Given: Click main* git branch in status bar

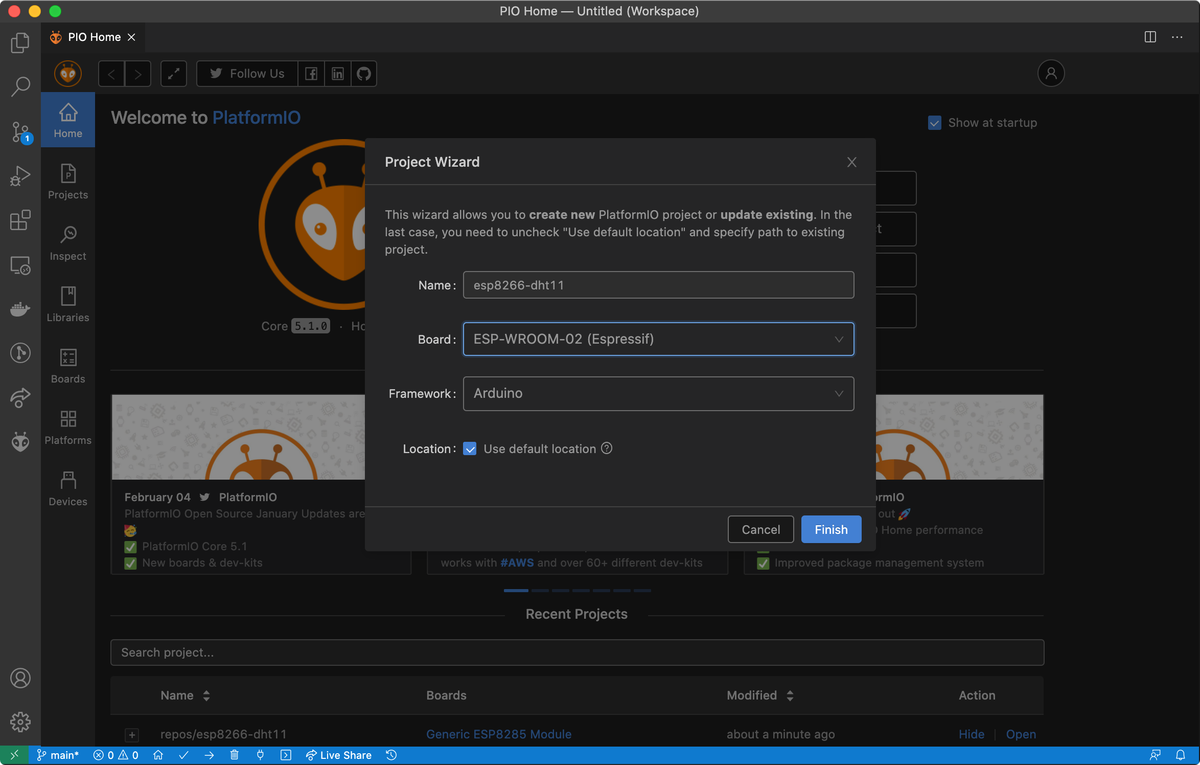Looking at the screenshot, I should tap(58, 755).
